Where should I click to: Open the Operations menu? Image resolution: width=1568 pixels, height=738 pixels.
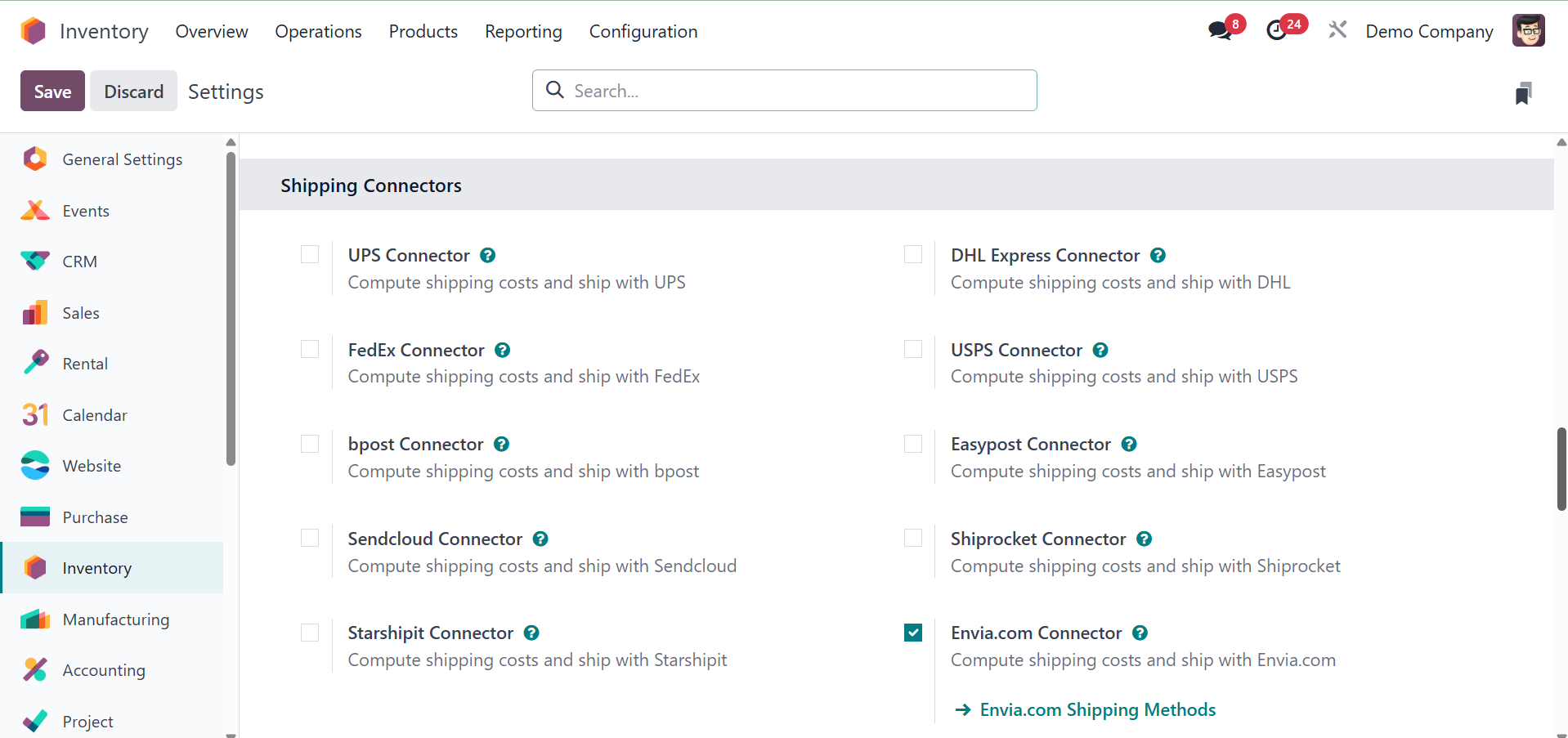pos(318,31)
